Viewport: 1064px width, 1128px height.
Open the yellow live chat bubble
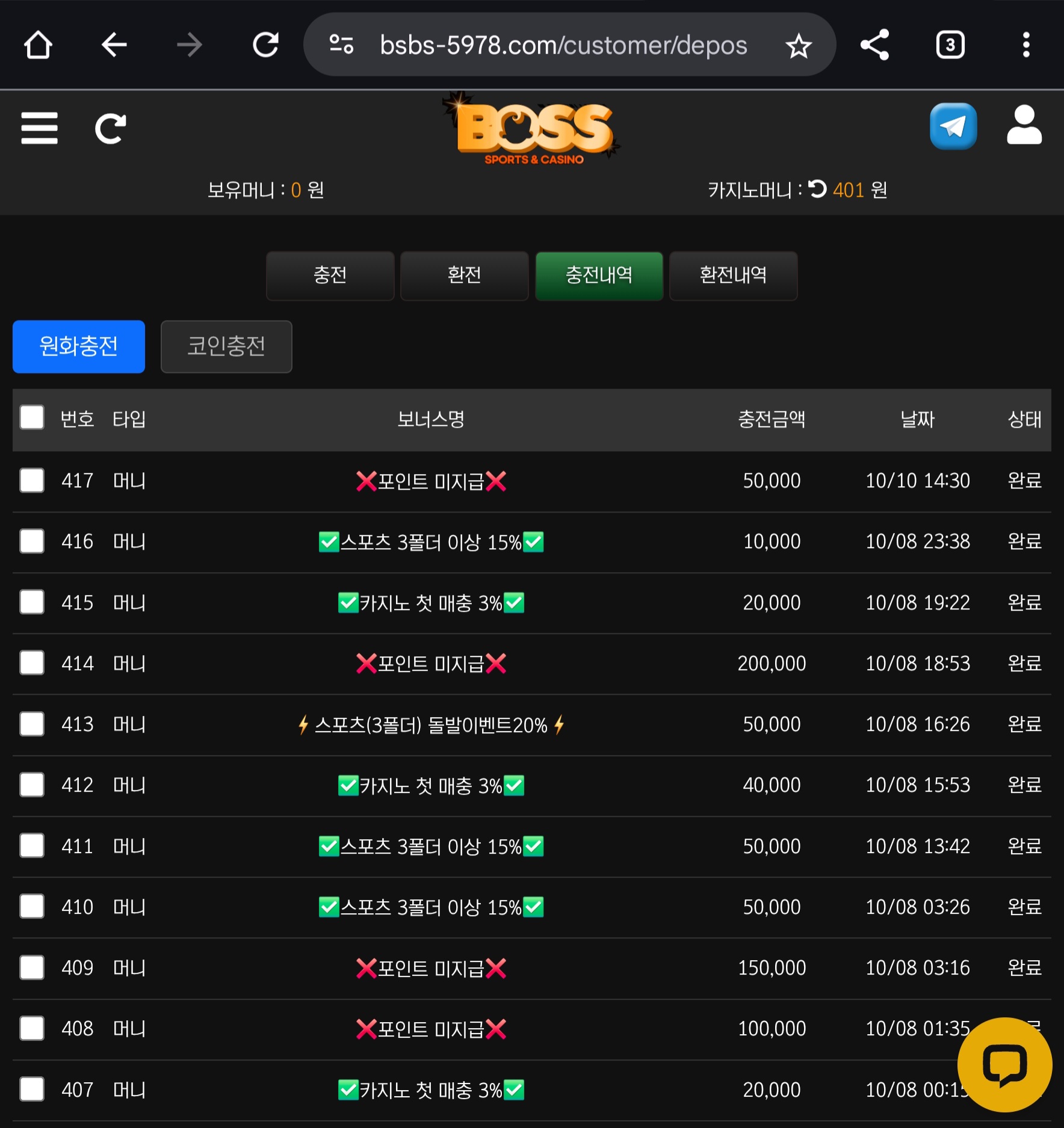coord(1004,1064)
